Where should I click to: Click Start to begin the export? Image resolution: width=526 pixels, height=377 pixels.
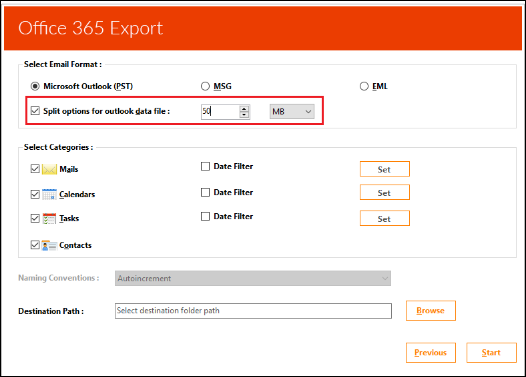491,353
